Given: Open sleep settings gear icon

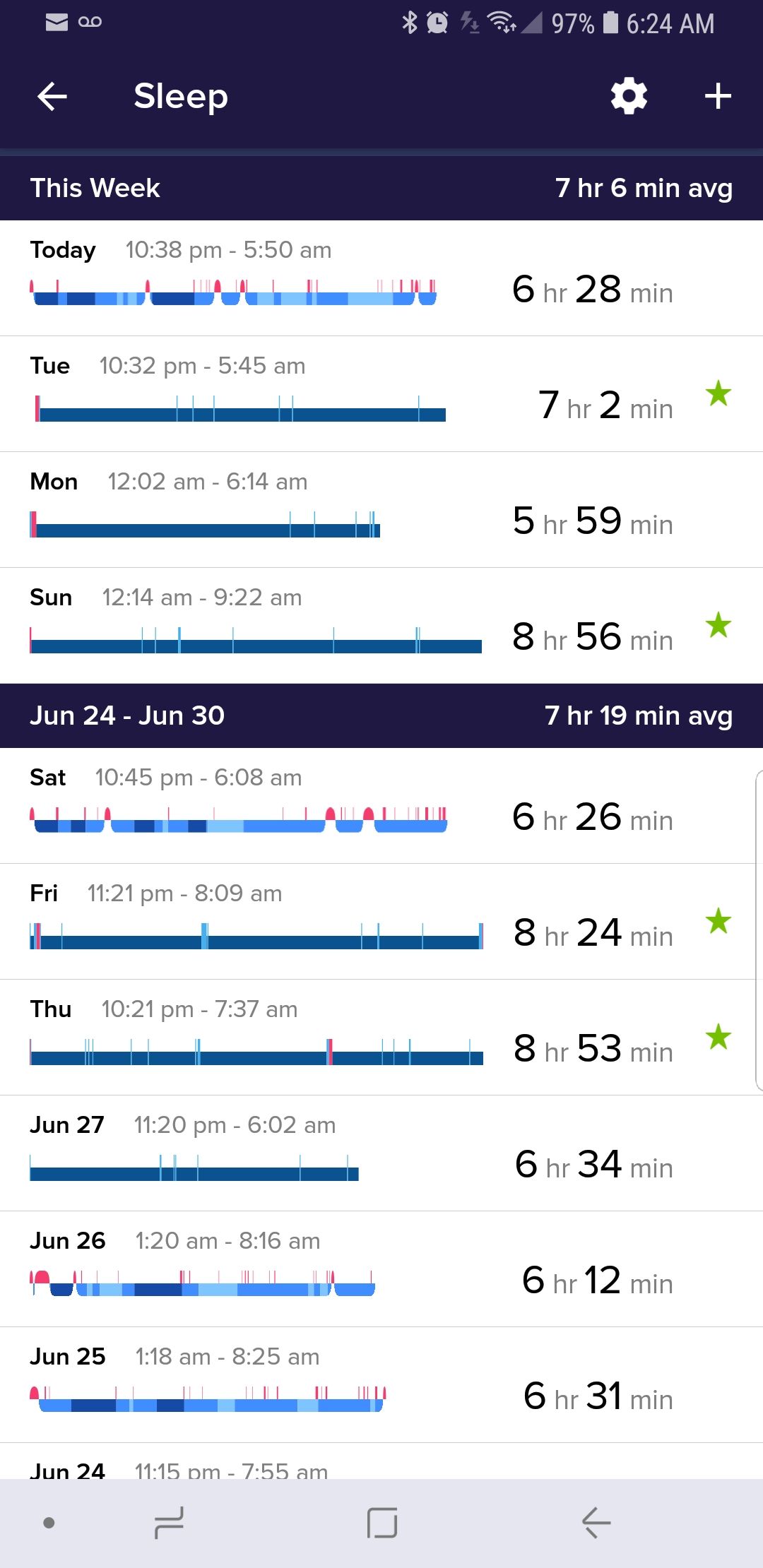Looking at the screenshot, I should 629,97.
